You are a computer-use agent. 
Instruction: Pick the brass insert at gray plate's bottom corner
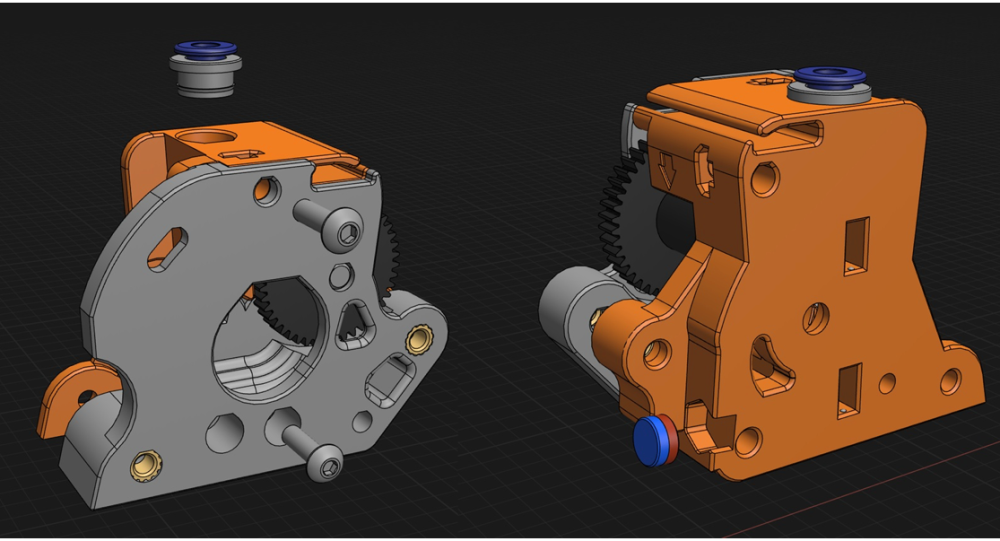(x=146, y=466)
